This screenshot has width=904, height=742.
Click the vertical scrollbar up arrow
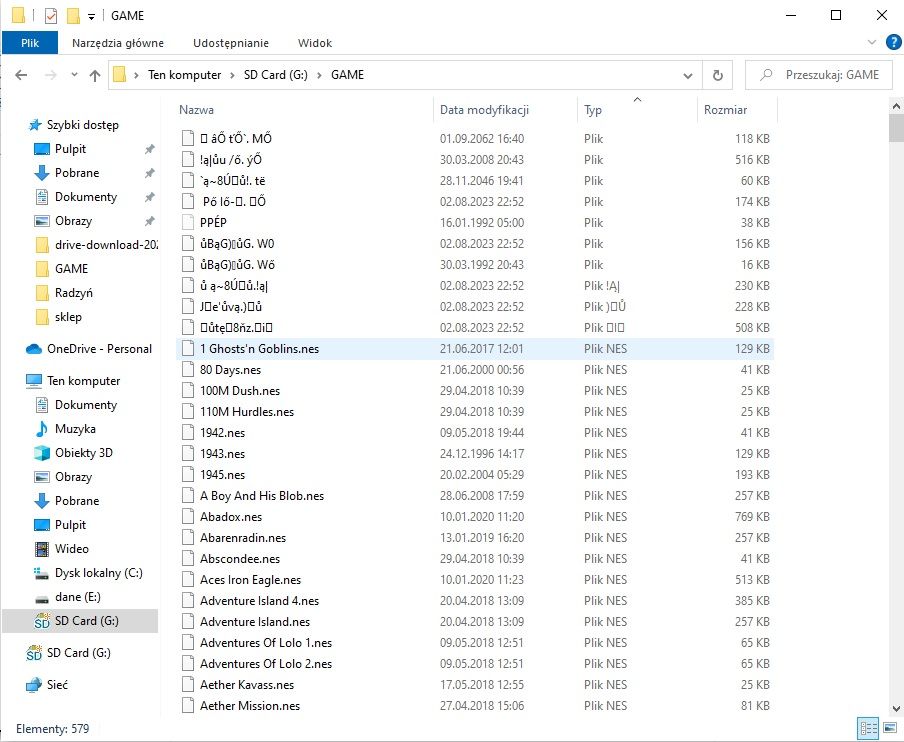coord(896,107)
